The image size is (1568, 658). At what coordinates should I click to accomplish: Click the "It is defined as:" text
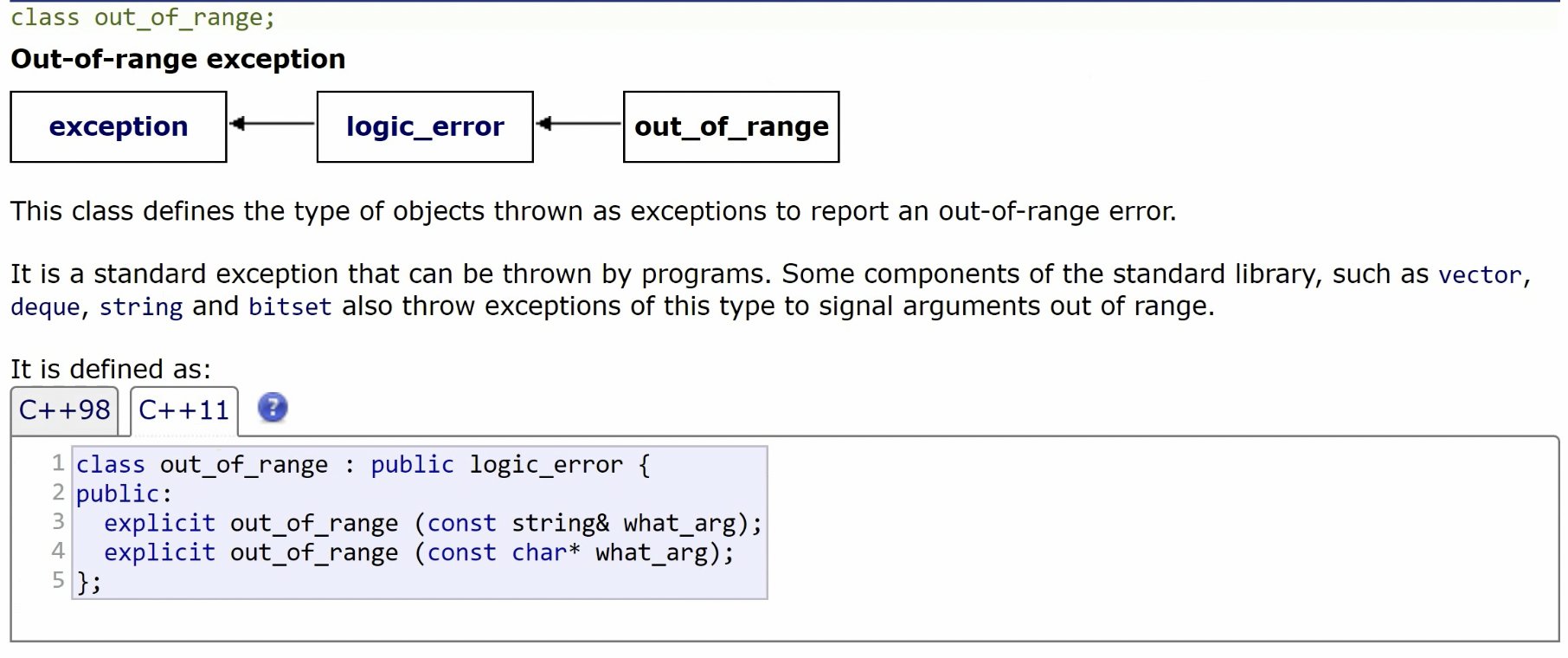[x=111, y=369]
